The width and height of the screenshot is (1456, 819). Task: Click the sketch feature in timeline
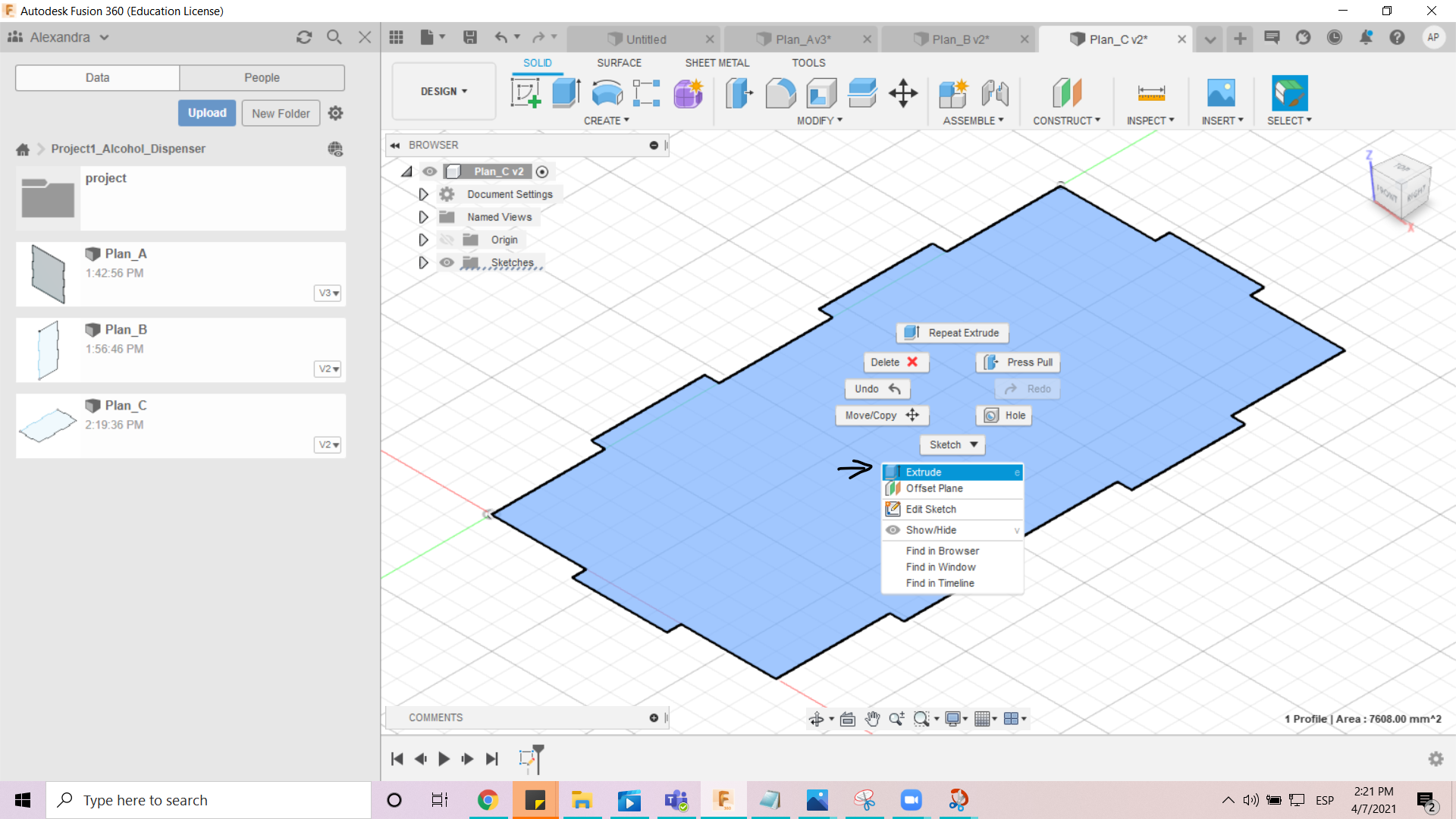click(527, 758)
